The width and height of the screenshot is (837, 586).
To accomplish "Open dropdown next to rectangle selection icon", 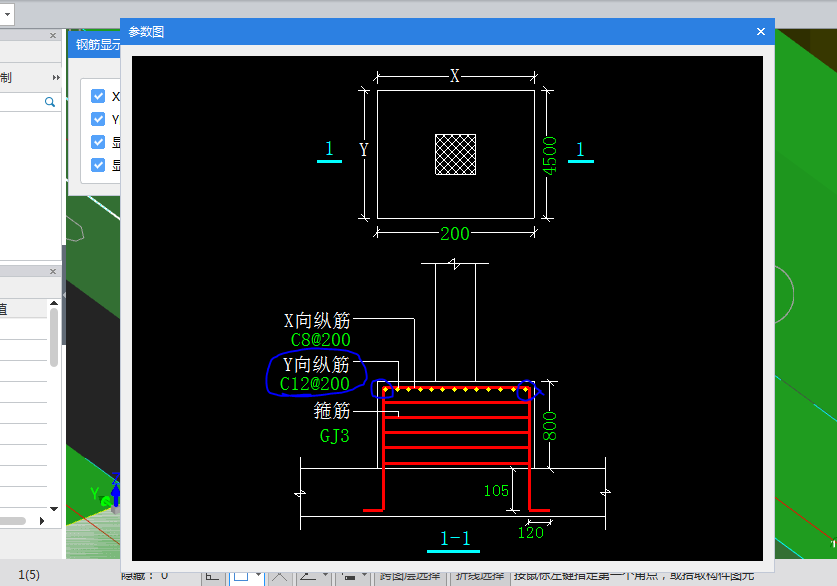I will (258, 575).
